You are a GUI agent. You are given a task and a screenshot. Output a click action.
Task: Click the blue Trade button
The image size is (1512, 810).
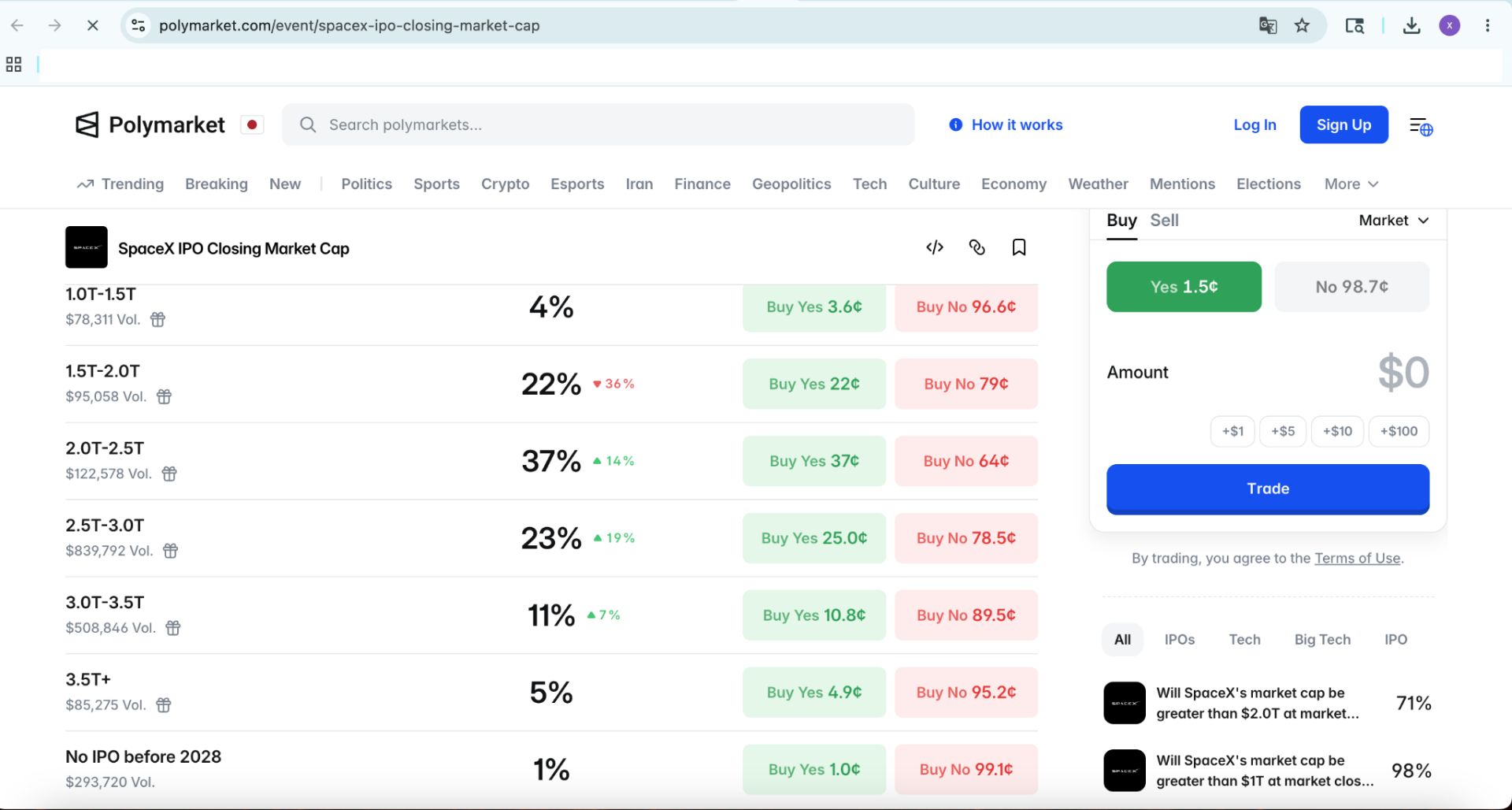pyautogui.click(x=1268, y=489)
